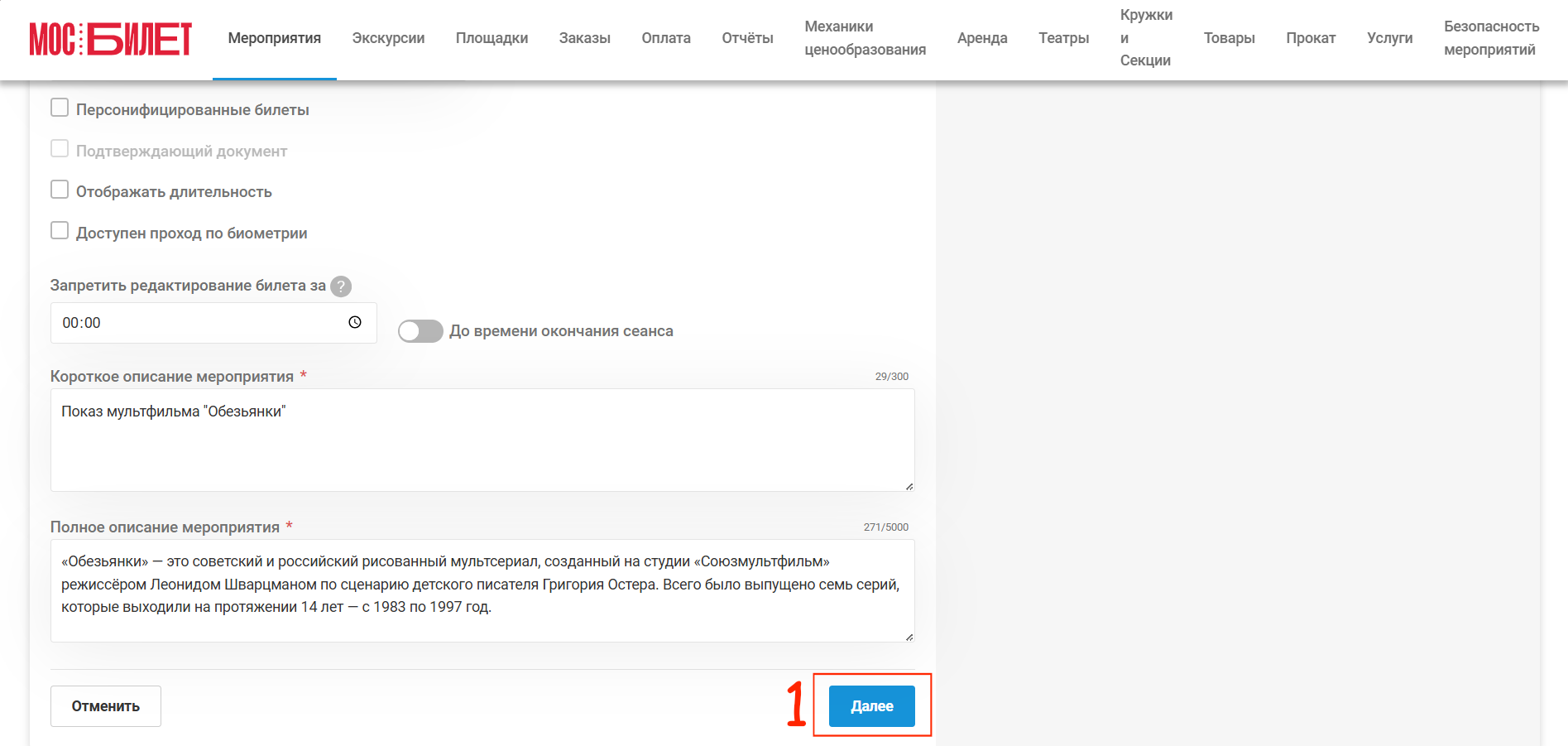Click the question mark help icon
Screen dimensions: 1568x746
pyautogui.click(x=341, y=286)
